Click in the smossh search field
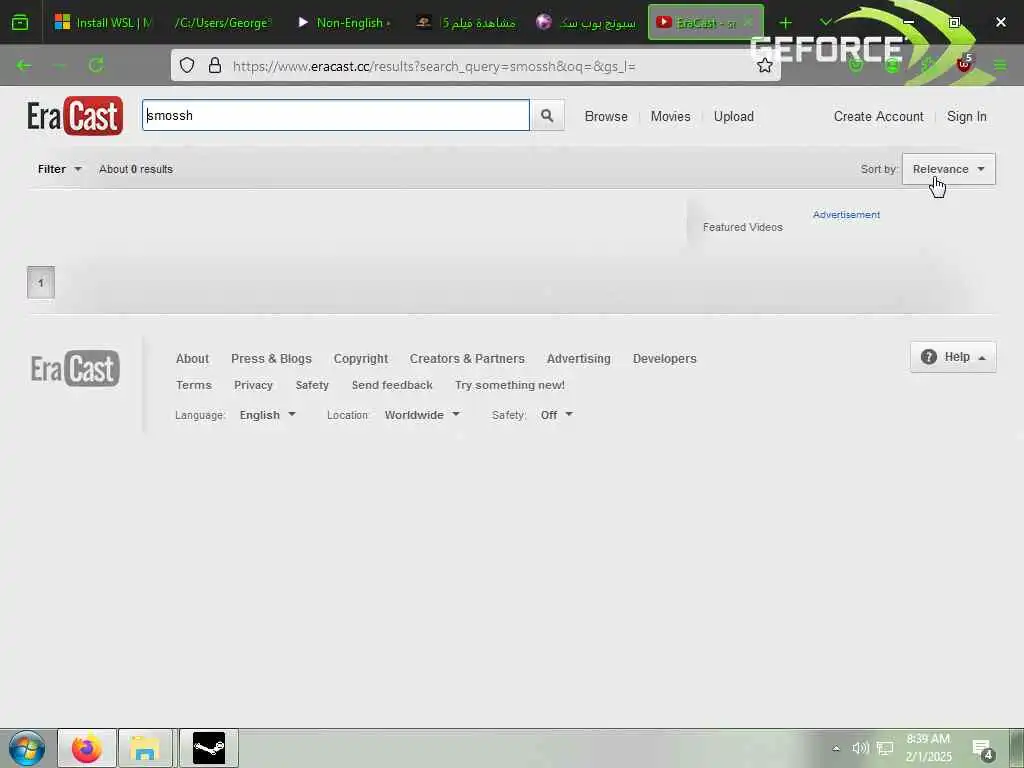 [x=336, y=116]
